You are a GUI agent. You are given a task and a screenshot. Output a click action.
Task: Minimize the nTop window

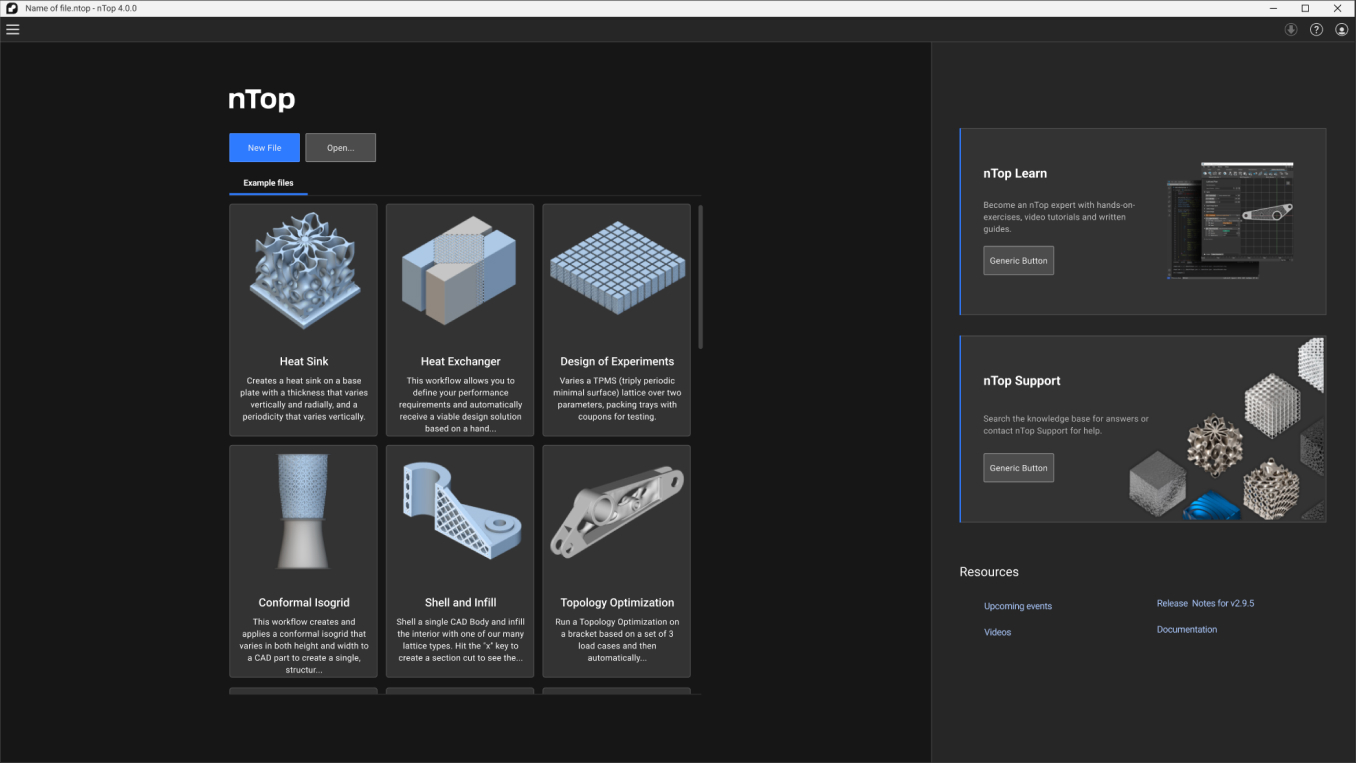tap(1272, 8)
